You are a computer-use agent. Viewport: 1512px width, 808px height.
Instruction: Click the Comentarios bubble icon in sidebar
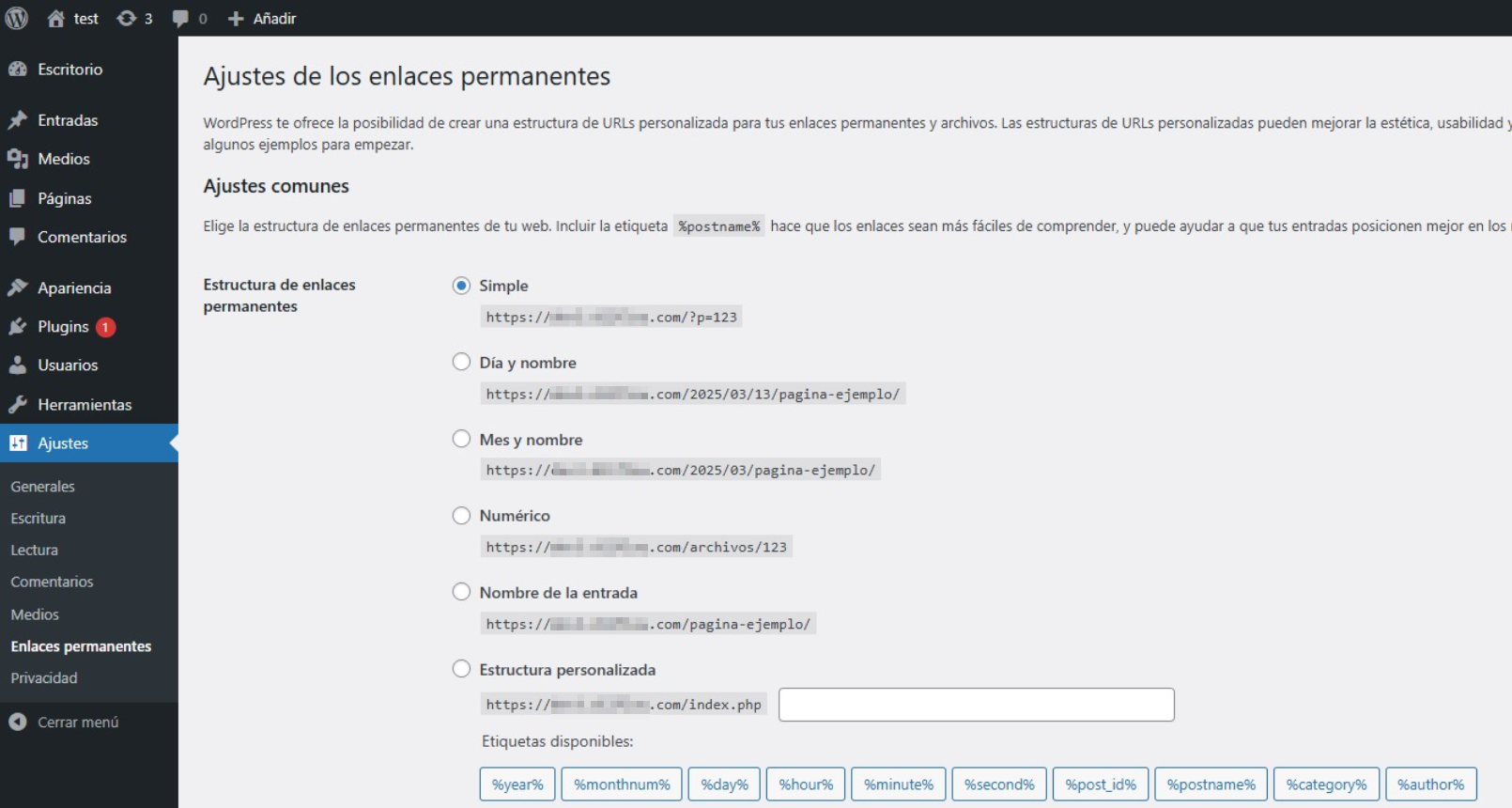[18, 237]
